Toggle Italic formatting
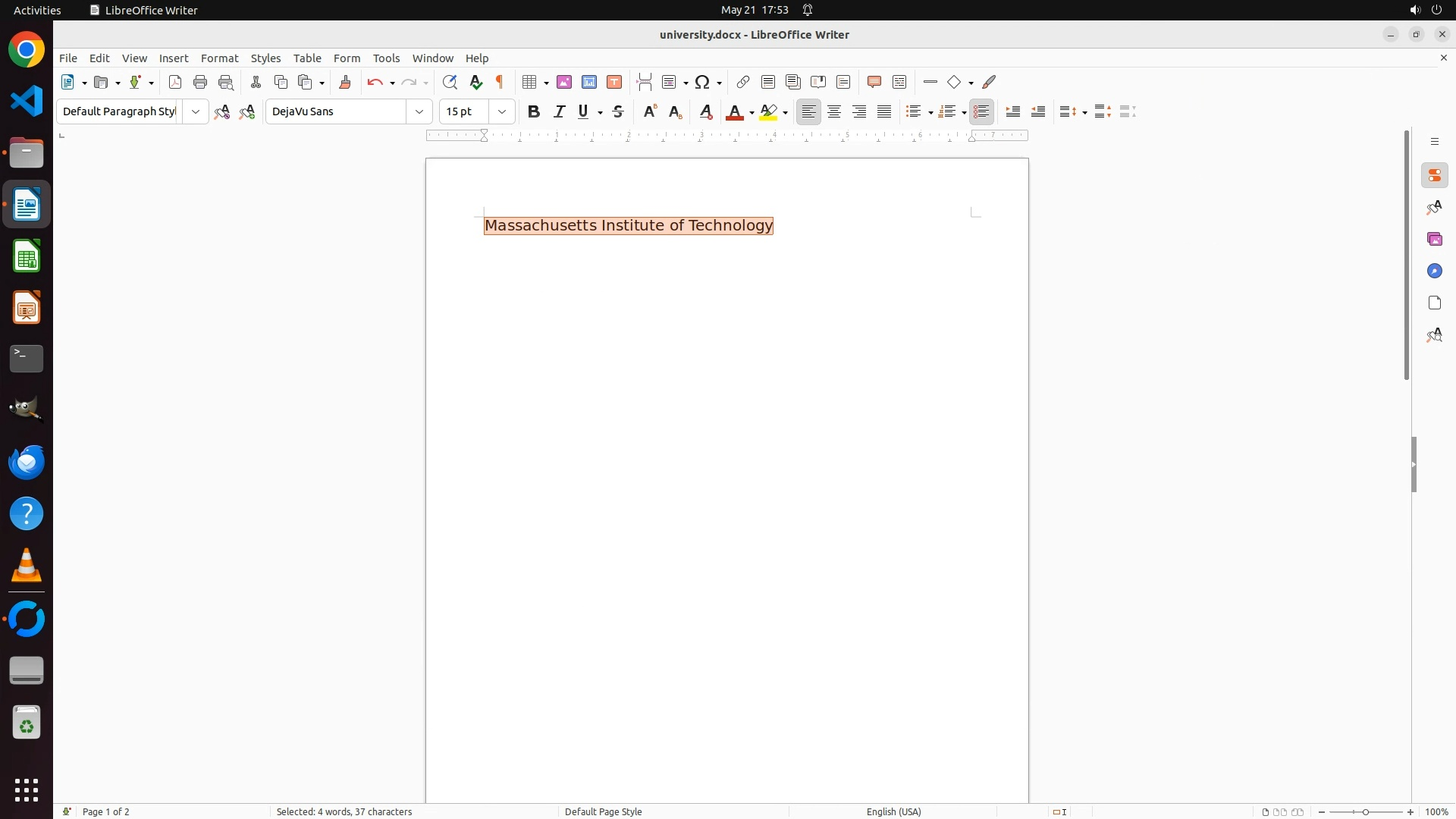This screenshot has height=819, width=1456. point(560,111)
